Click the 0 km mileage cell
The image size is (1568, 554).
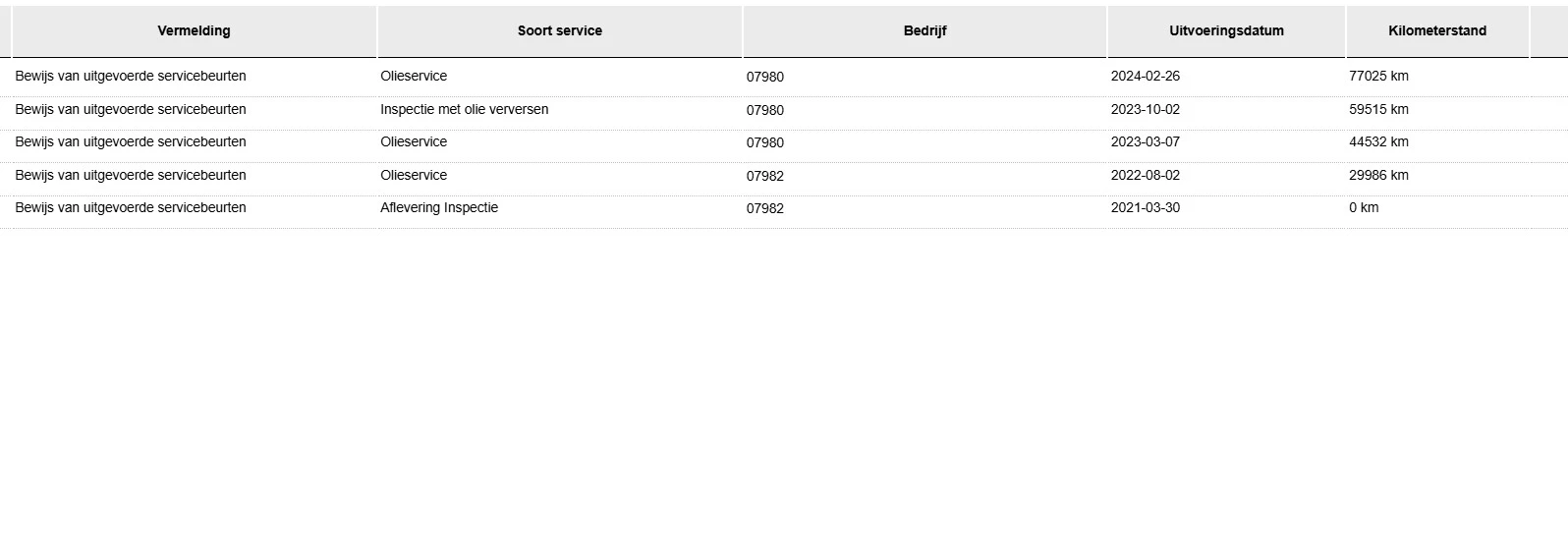coord(1364,208)
